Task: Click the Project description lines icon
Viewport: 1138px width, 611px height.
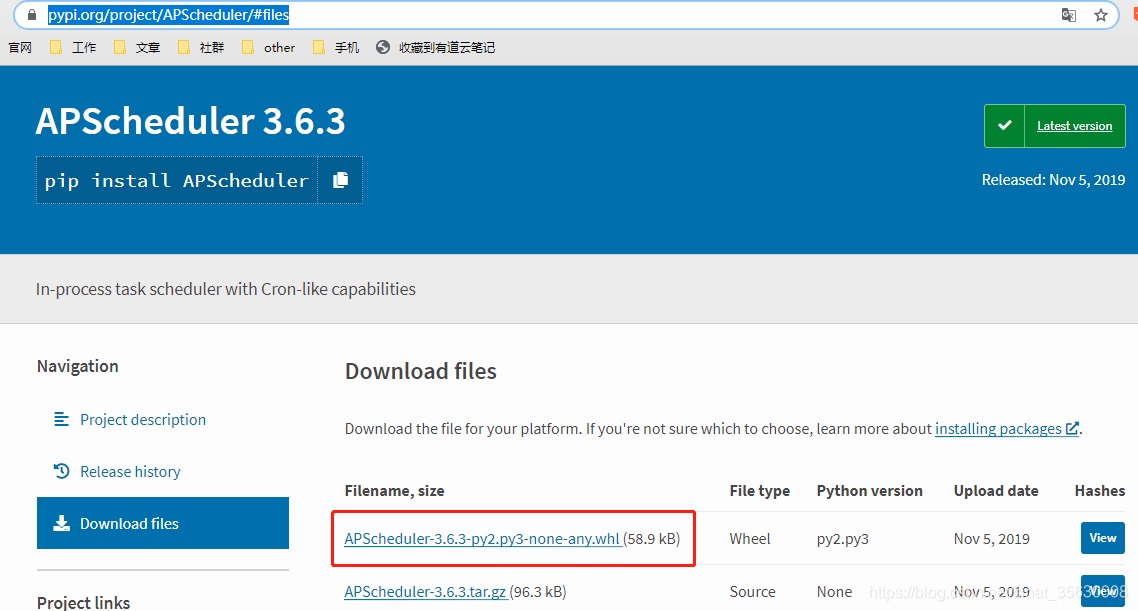Action: [x=62, y=419]
